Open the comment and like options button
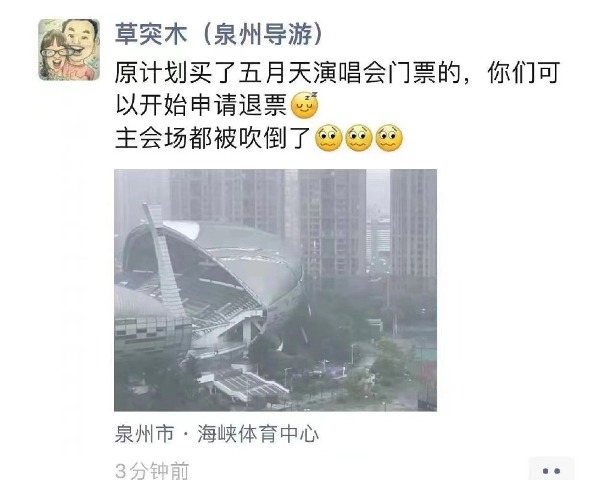The image size is (614, 480). click(551, 469)
